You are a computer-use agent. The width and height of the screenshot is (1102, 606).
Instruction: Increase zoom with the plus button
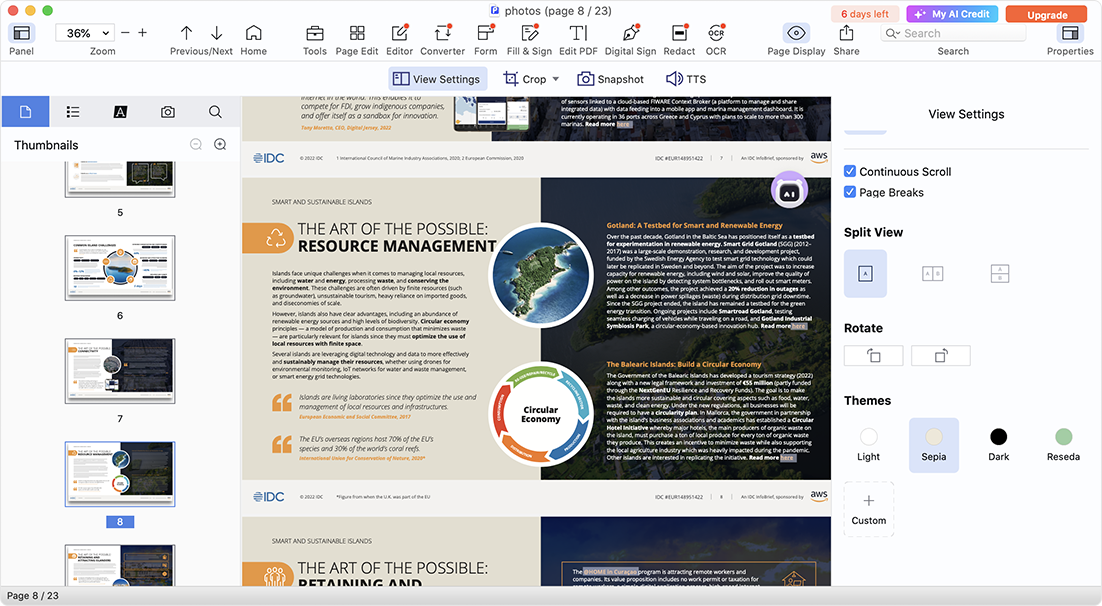point(143,33)
